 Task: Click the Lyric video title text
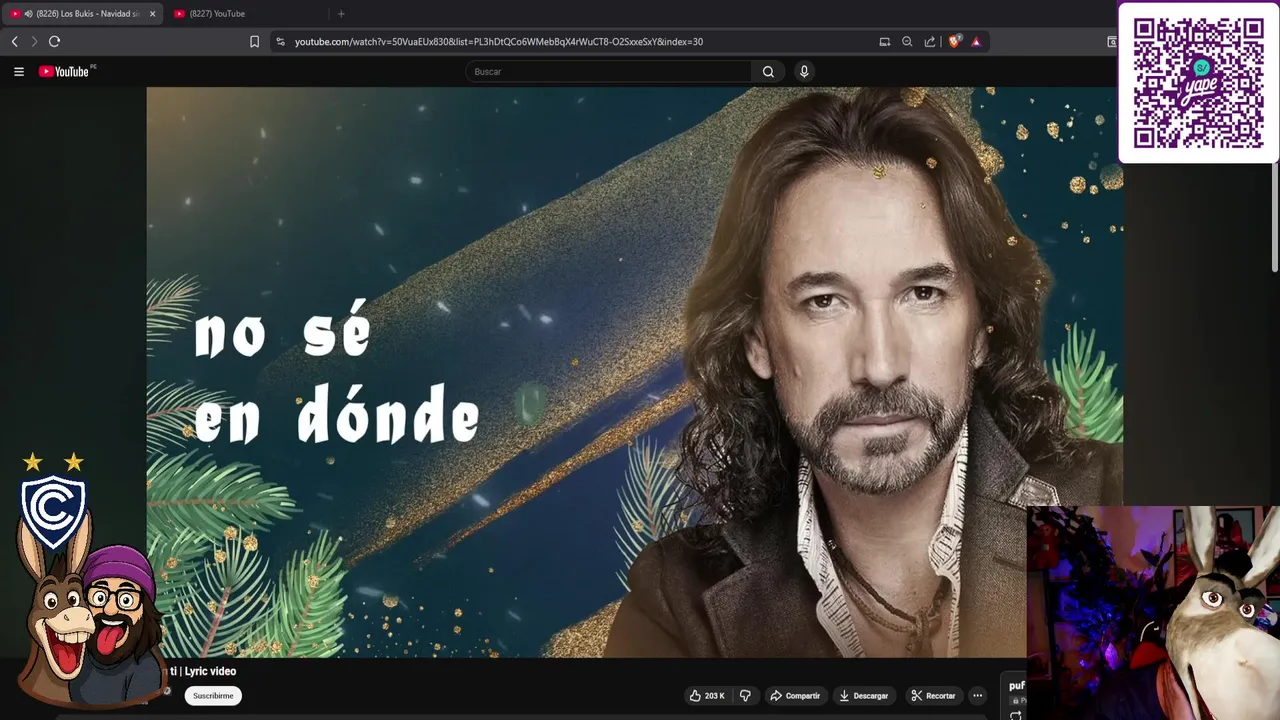coord(210,671)
